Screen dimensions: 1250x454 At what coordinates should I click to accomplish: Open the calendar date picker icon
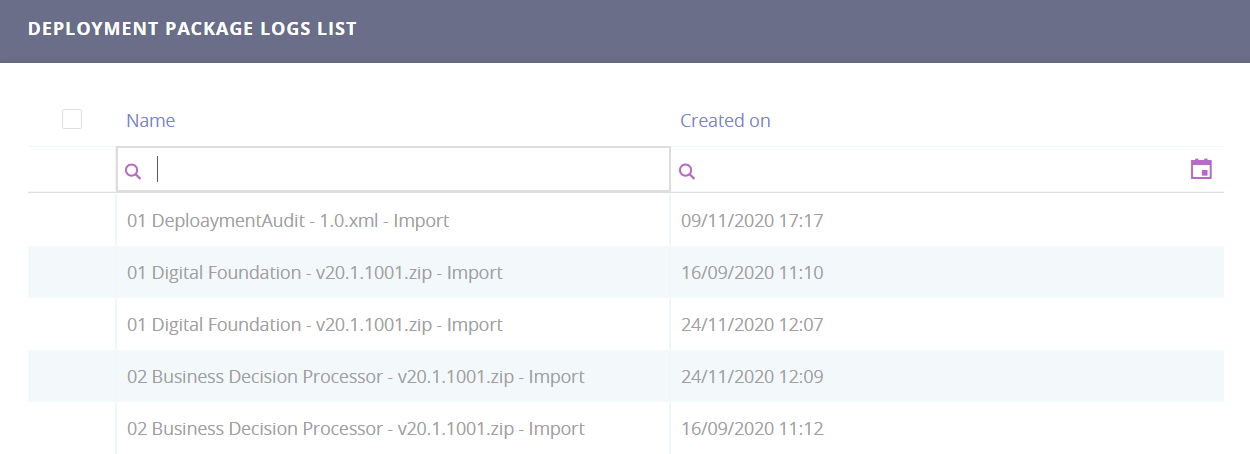[x=1201, y=169]
